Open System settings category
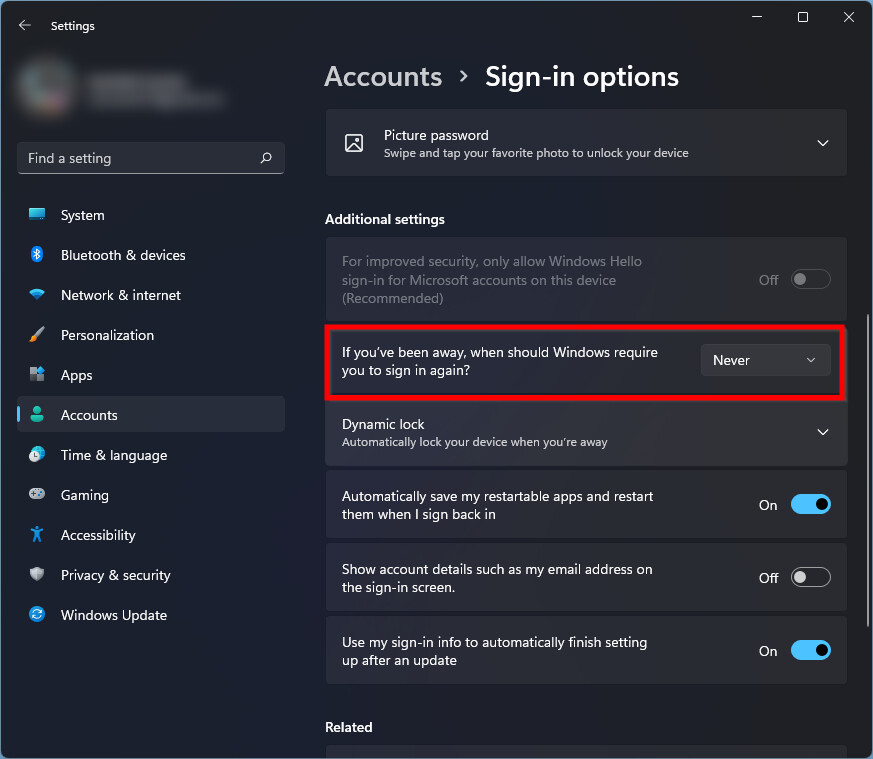This screenshot has height=759, width=873. point(151,215)
